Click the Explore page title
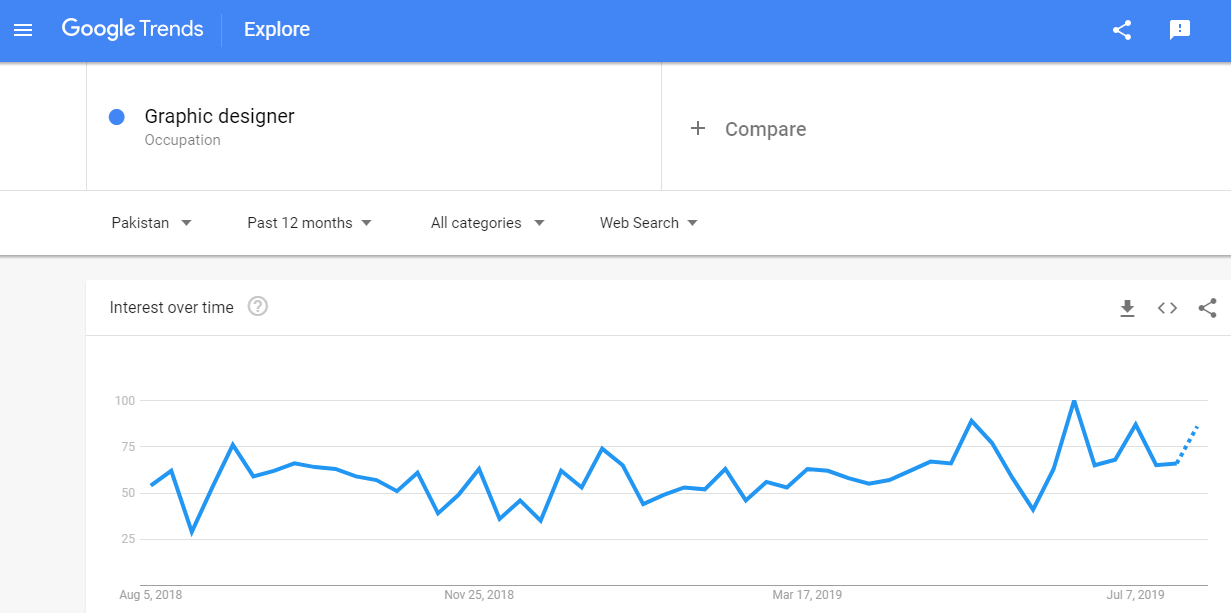This screenshot has width=1231, height=613. pos(277,30)
